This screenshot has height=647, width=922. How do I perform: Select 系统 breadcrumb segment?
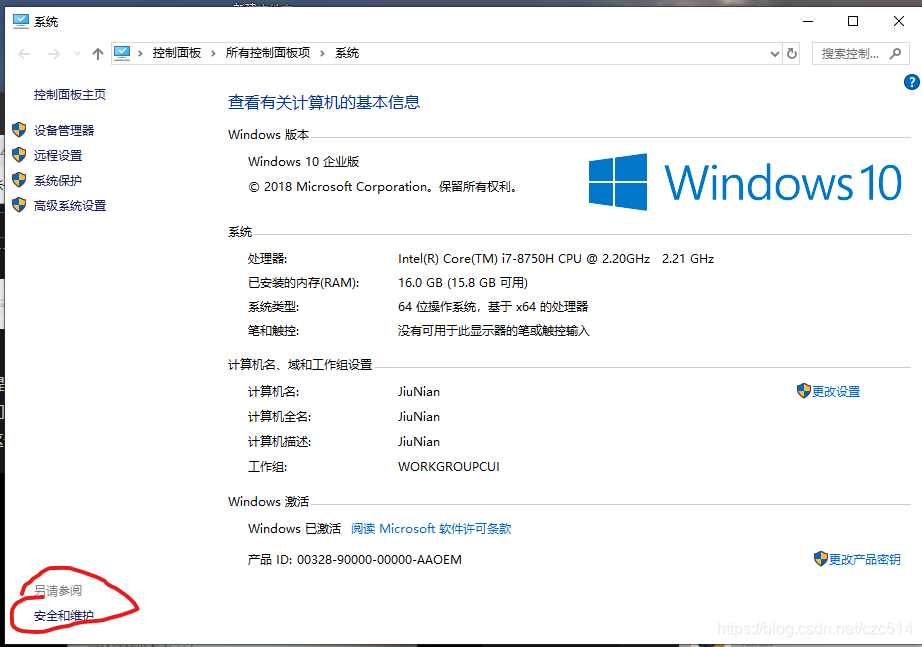pos(347,53)
